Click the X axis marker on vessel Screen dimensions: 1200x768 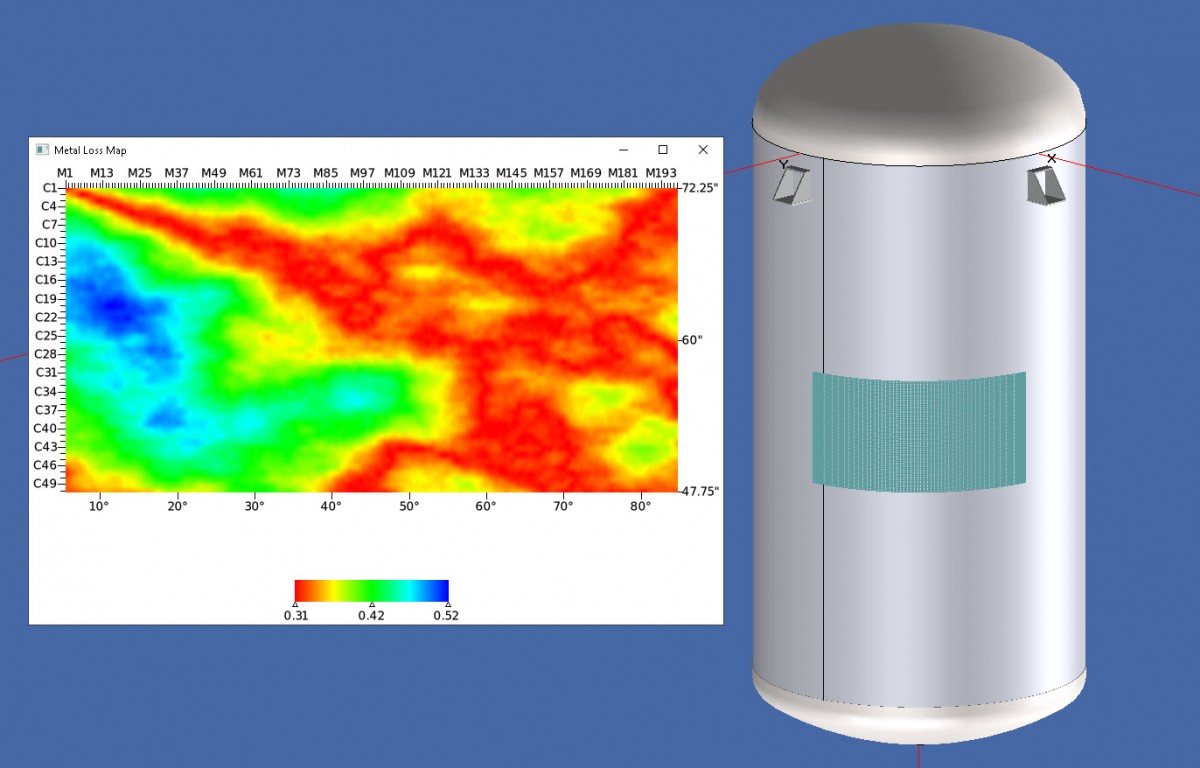point(1051,158)
